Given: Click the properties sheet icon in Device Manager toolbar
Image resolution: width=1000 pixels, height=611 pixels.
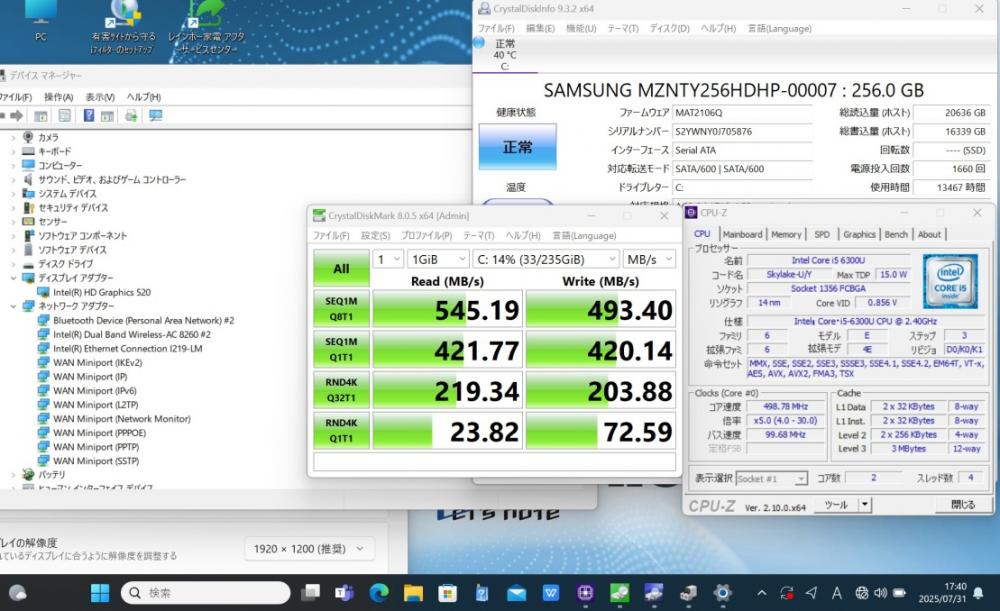Looking at the screenshot, I should tap(64, 115).
